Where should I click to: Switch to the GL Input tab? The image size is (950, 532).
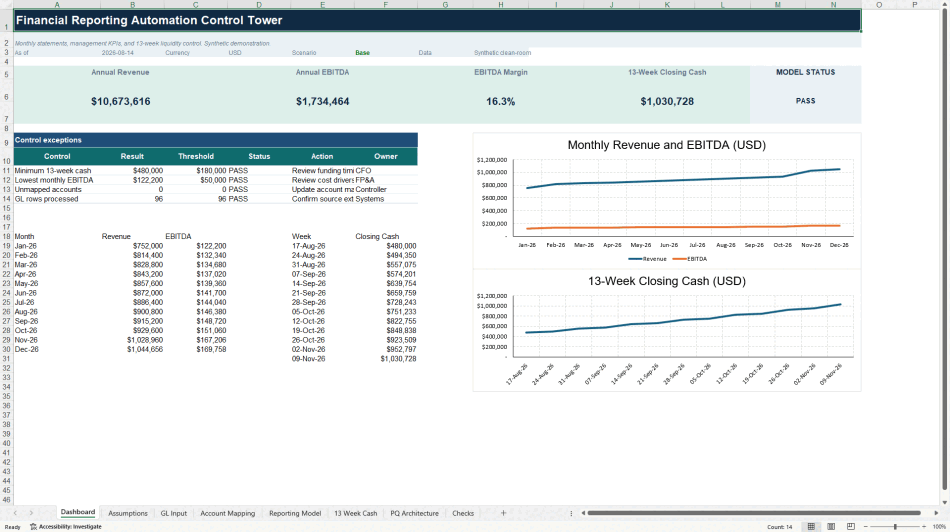point(174,513)
